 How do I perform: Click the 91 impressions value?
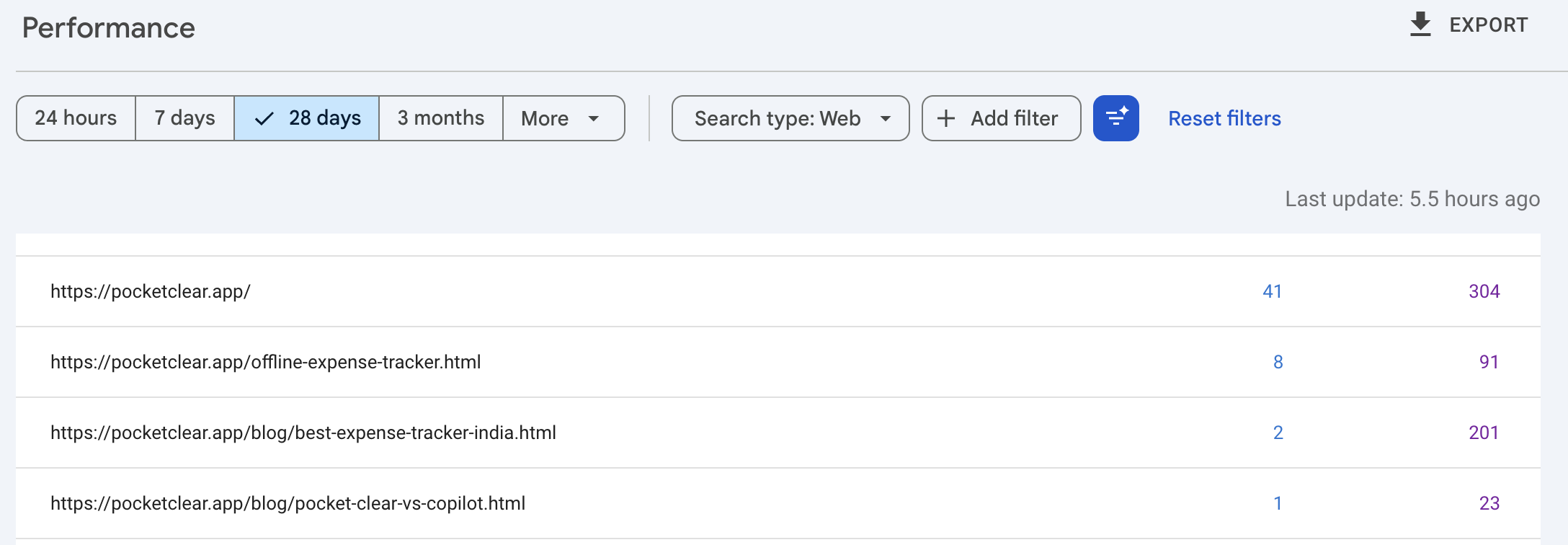coord(1489,362)
